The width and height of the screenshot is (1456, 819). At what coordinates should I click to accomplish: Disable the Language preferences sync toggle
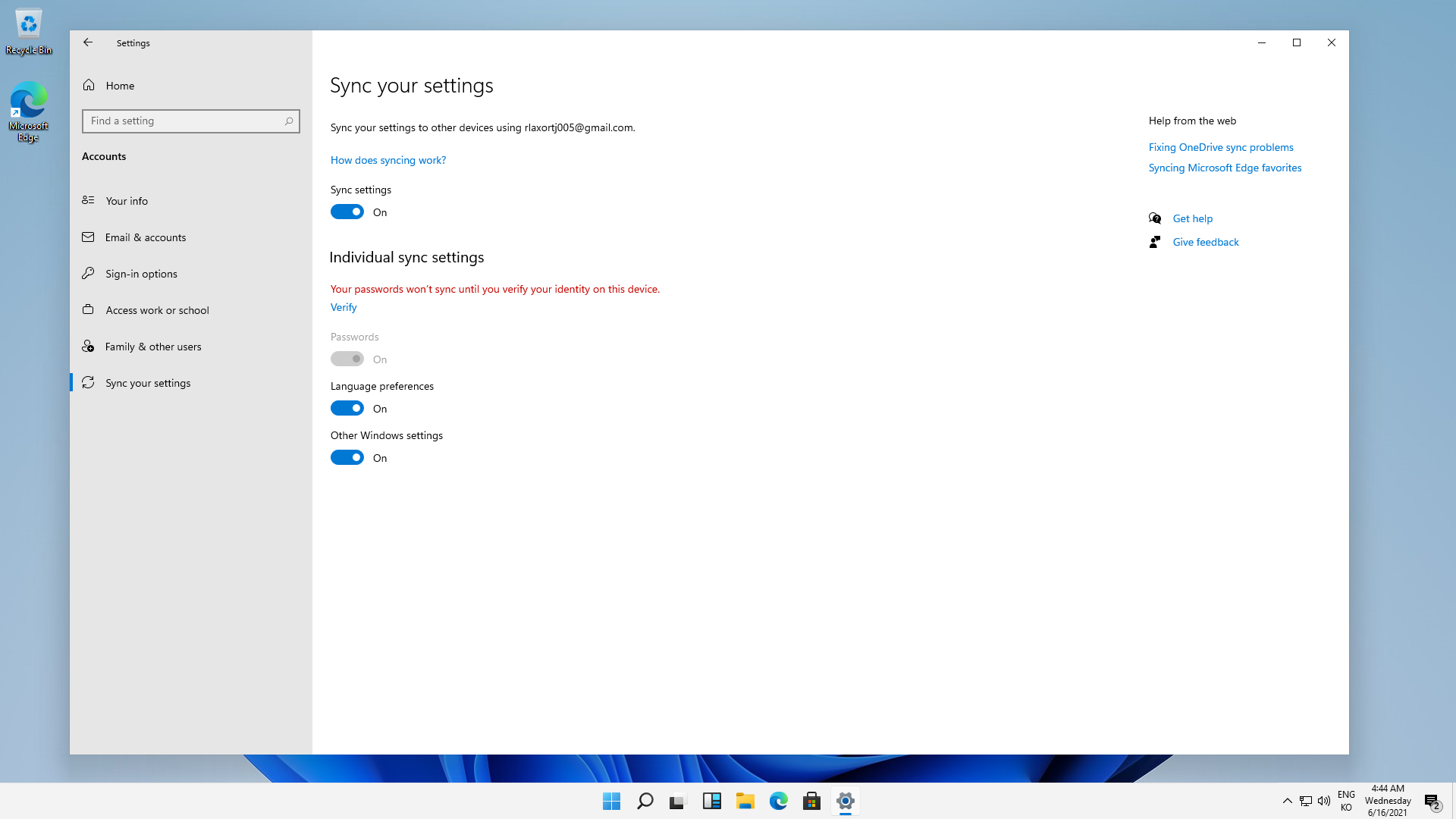[x=347, y=409]
